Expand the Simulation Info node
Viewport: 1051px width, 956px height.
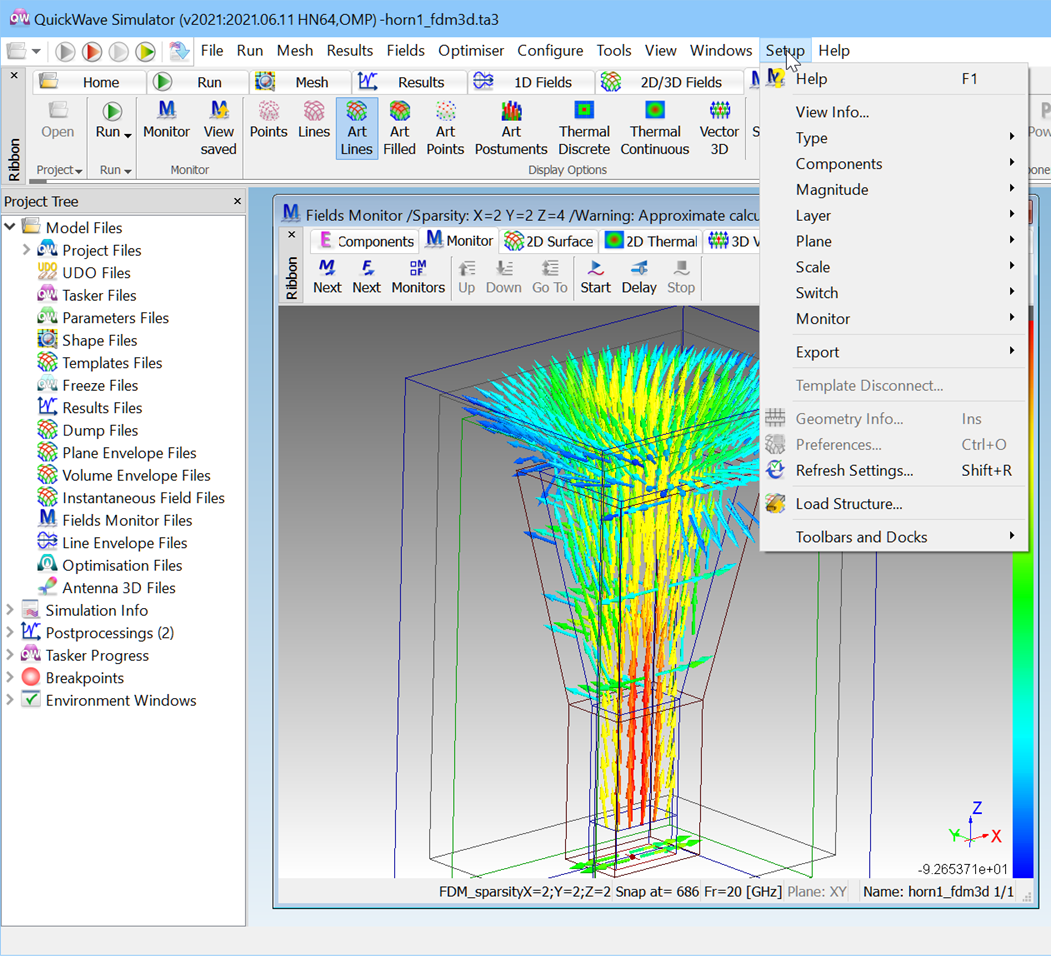9,609
